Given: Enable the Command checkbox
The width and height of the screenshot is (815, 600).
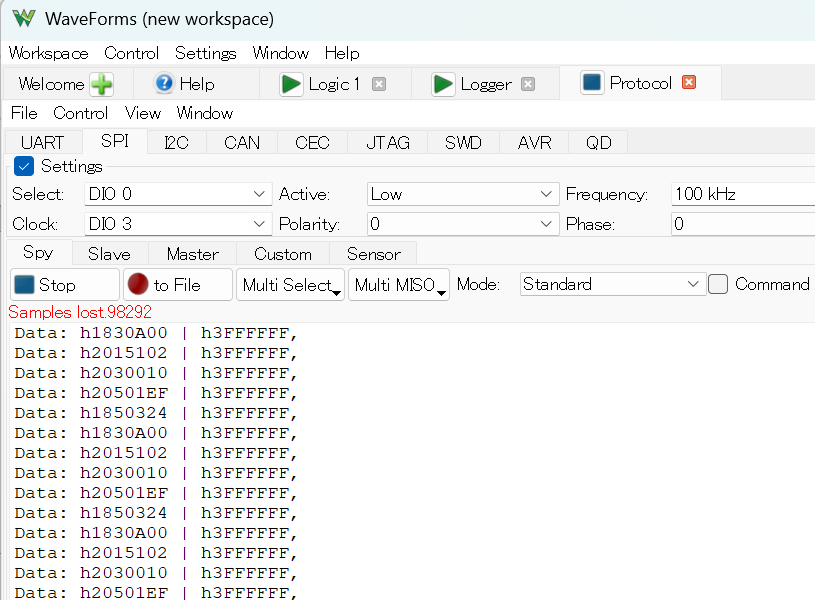Looking at the screenshot, I should tap(718, 284).
